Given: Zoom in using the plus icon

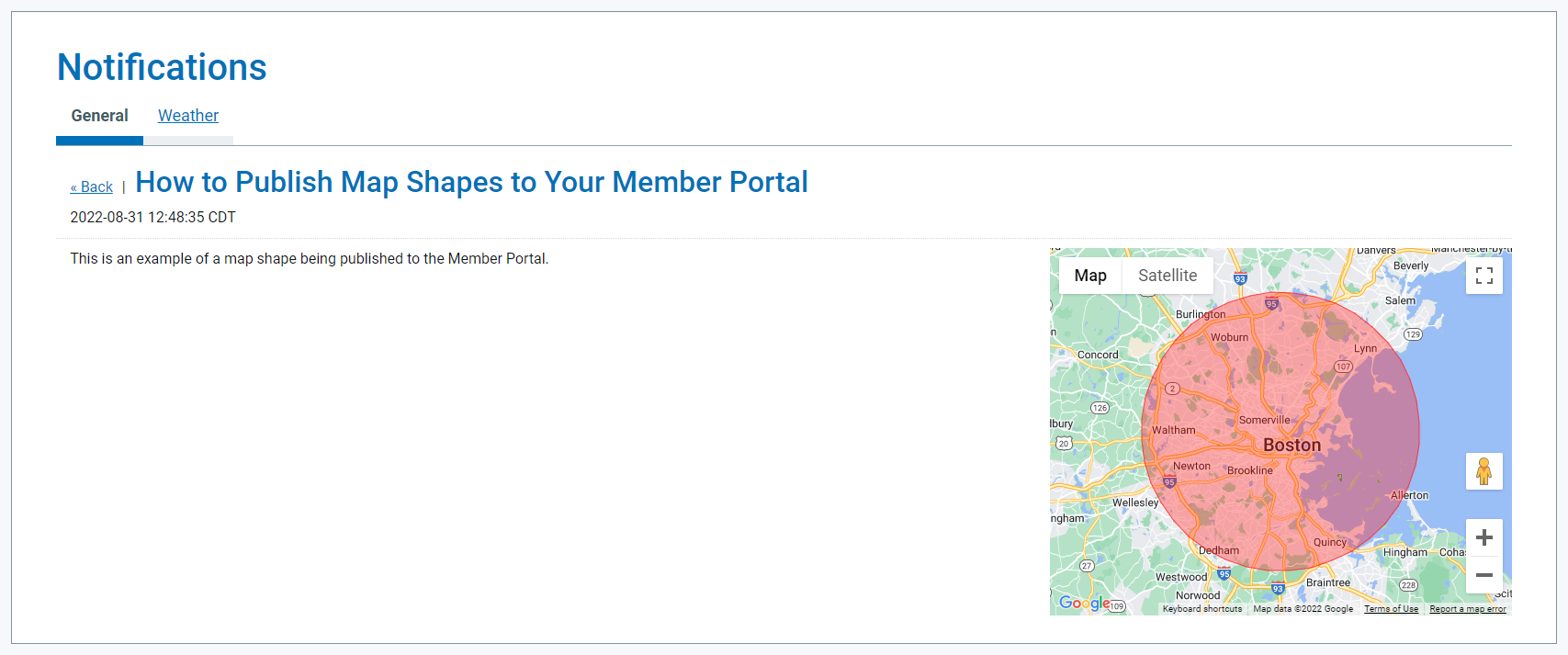Looking at the screenshot, I should pos(1483,537).
